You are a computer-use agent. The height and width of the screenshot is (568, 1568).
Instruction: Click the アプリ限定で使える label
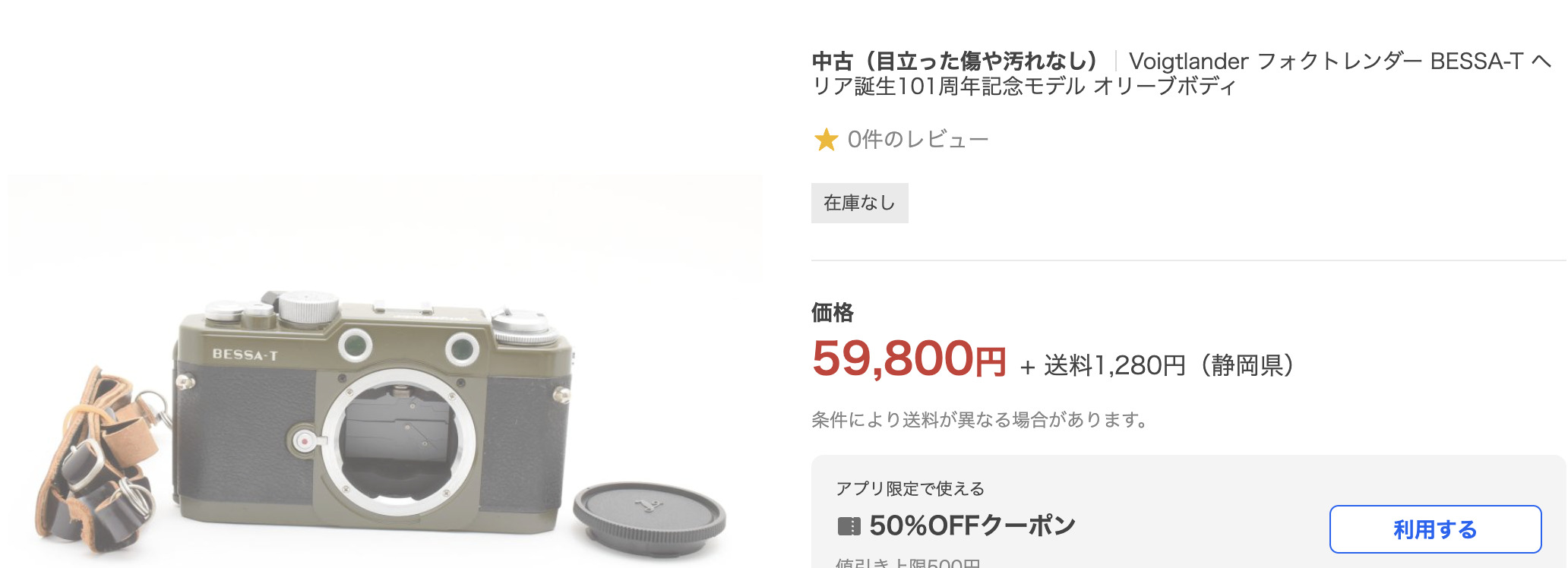coord(910,488)
